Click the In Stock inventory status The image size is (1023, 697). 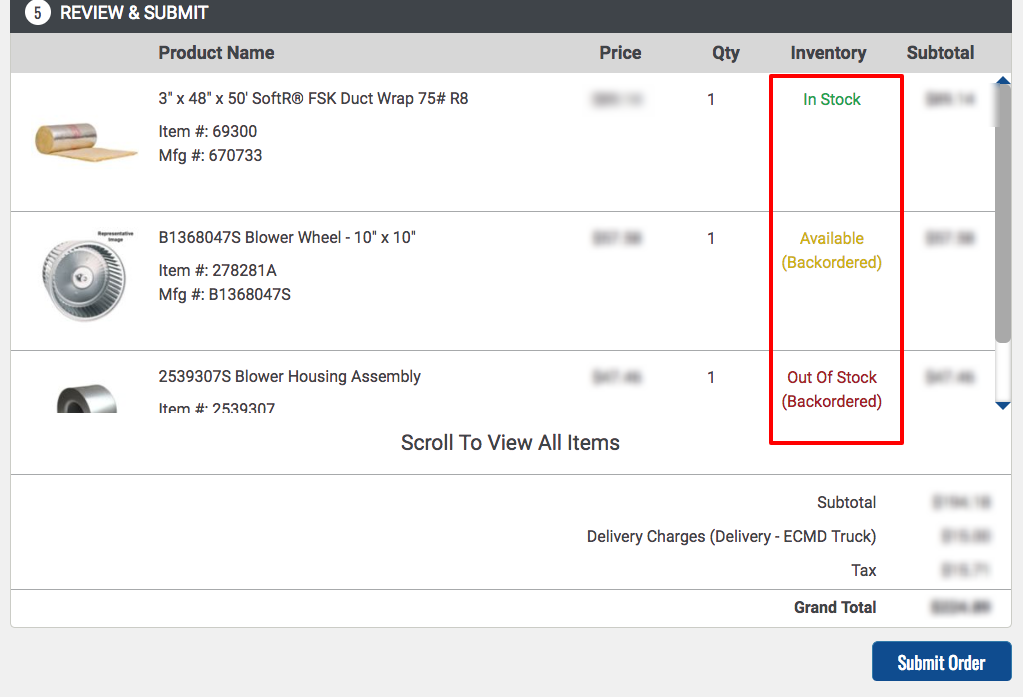click(832, 99)
